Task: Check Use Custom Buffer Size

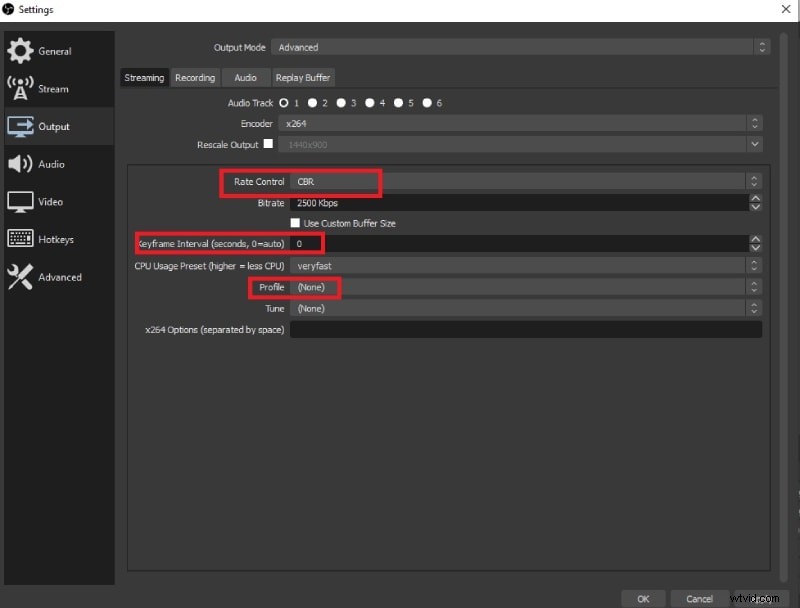Action: pos(296,223)
